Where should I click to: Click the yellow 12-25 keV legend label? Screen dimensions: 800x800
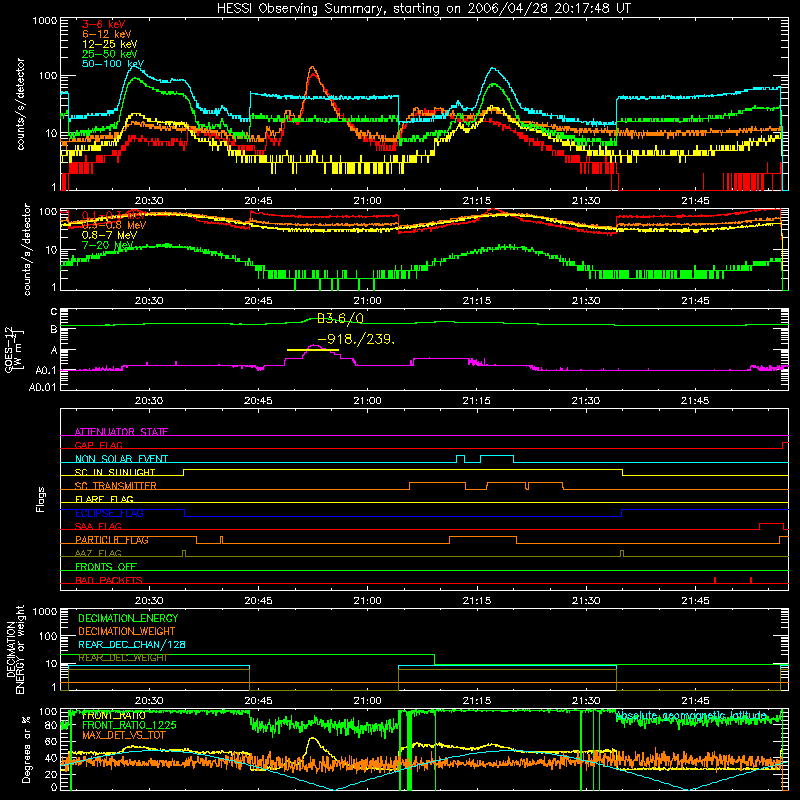pyautogui.click(x=110, y=44)
